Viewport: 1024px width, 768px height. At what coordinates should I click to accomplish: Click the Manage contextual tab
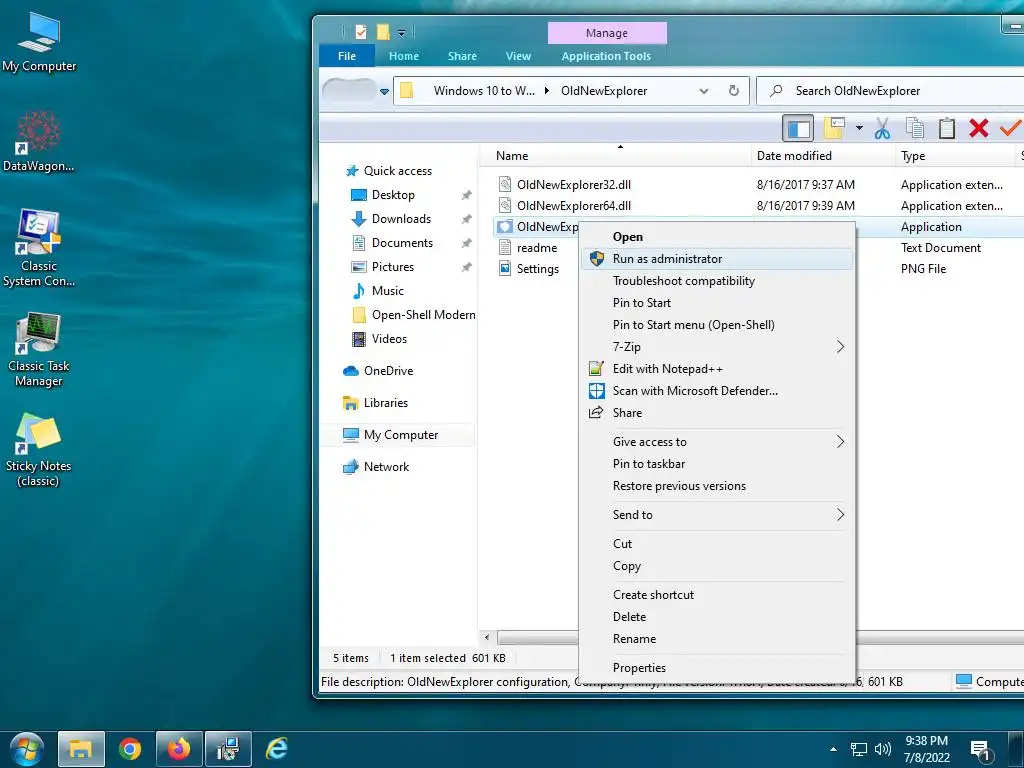(x=607, y=33)
